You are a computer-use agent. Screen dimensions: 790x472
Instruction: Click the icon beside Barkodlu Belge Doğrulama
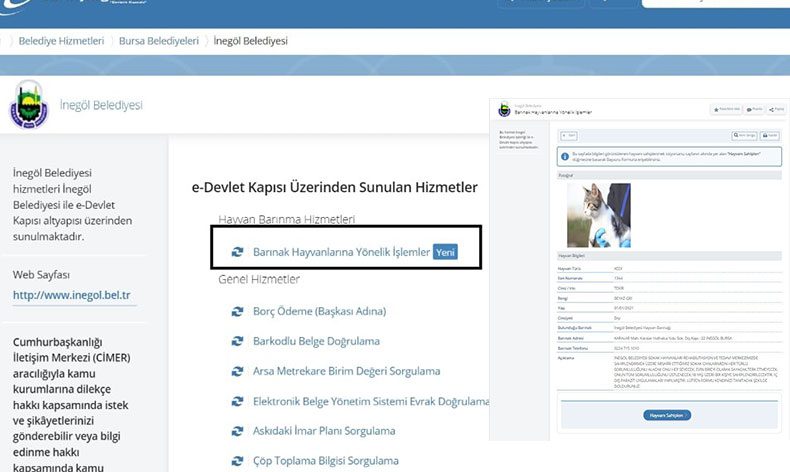(x=237, y=342)
